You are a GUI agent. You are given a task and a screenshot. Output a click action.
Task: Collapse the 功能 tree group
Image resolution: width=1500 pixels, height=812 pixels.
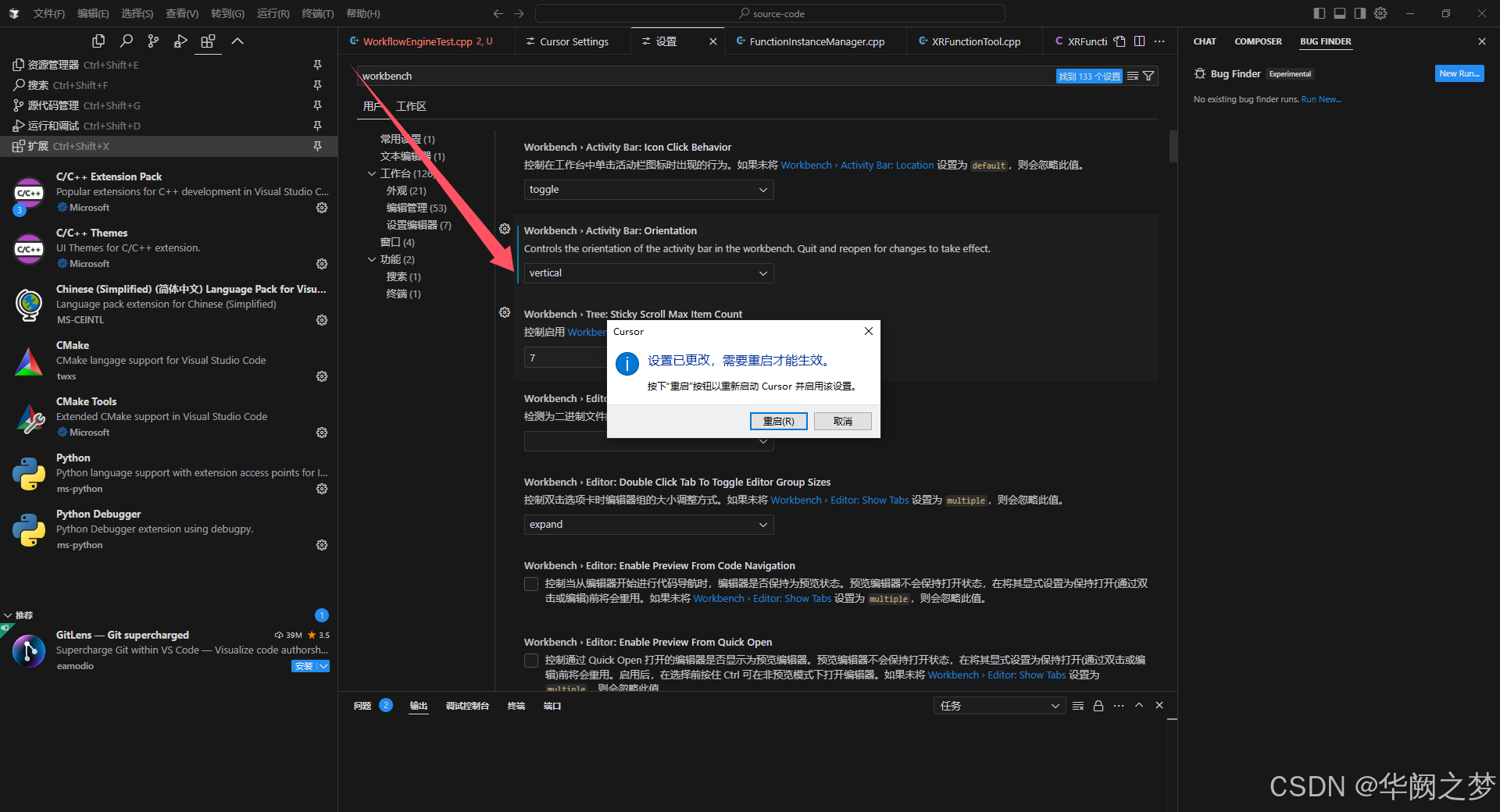[372, 259]
